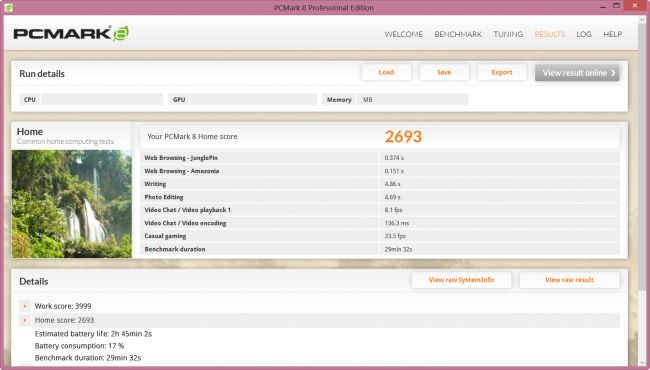
Task: Open the Tuning tab
Action: 508,34
